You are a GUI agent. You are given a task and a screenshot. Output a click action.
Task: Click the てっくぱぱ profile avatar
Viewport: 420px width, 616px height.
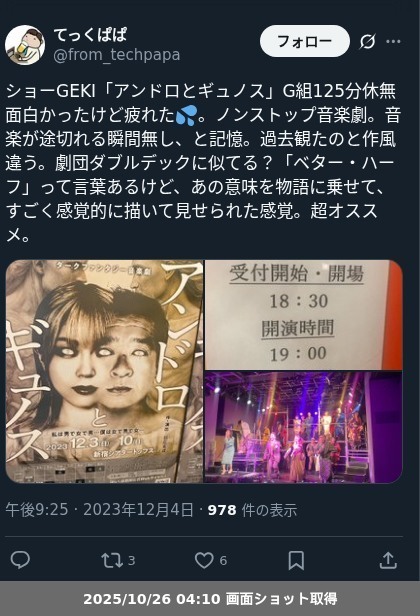pos(25,45)
